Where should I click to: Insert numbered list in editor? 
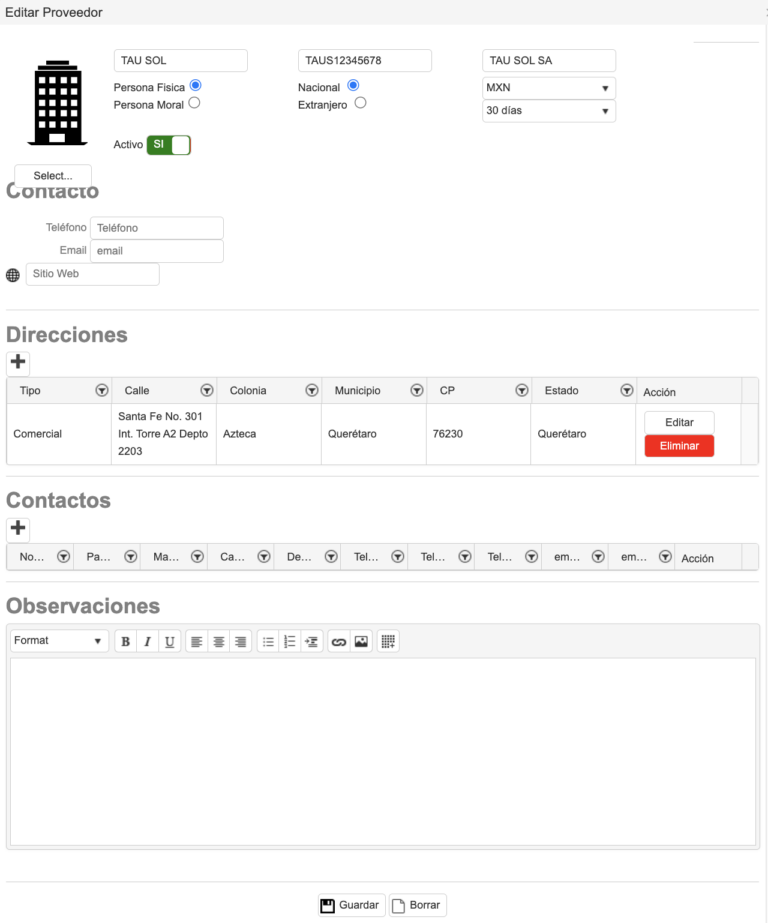click(290, 641)
